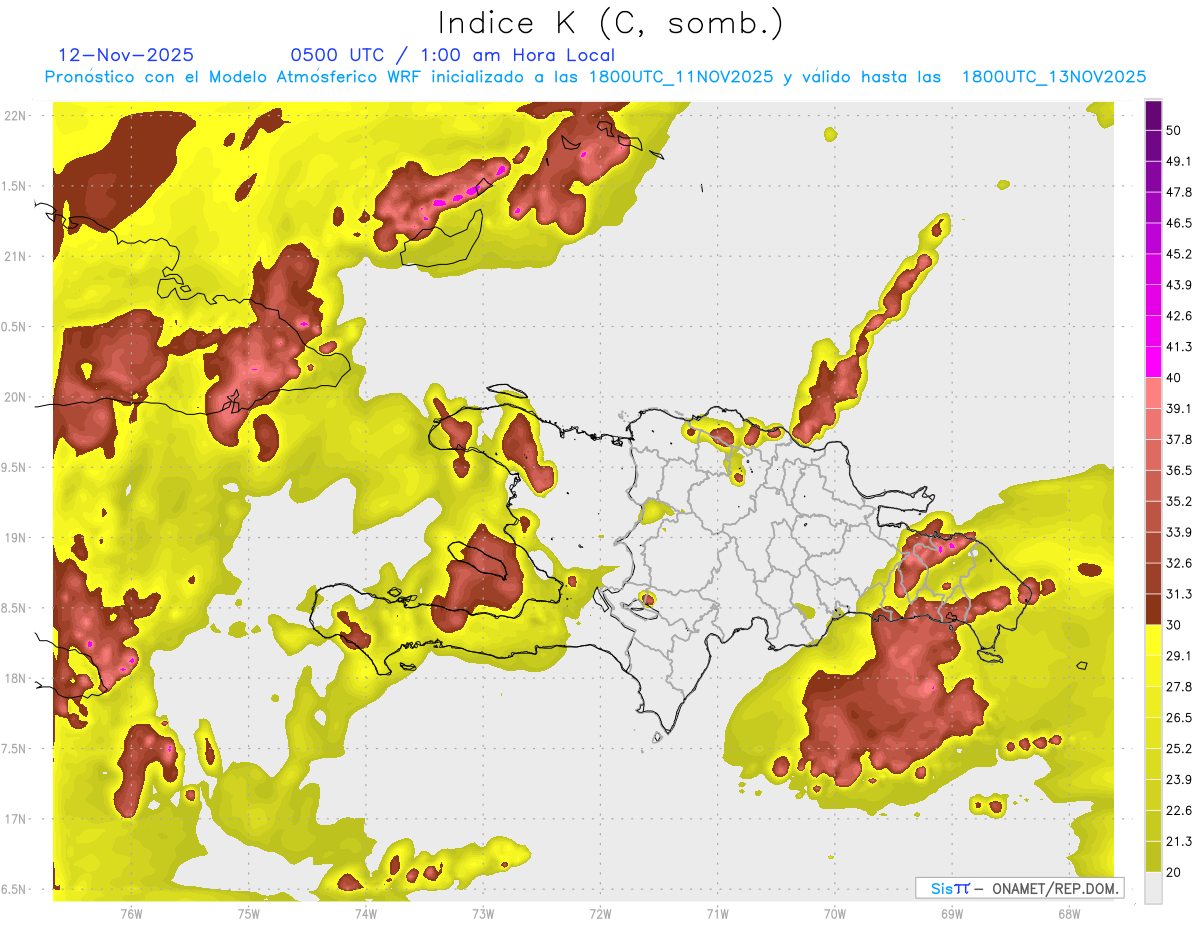Click the colorbar value "33.9"

point(1179,532)
